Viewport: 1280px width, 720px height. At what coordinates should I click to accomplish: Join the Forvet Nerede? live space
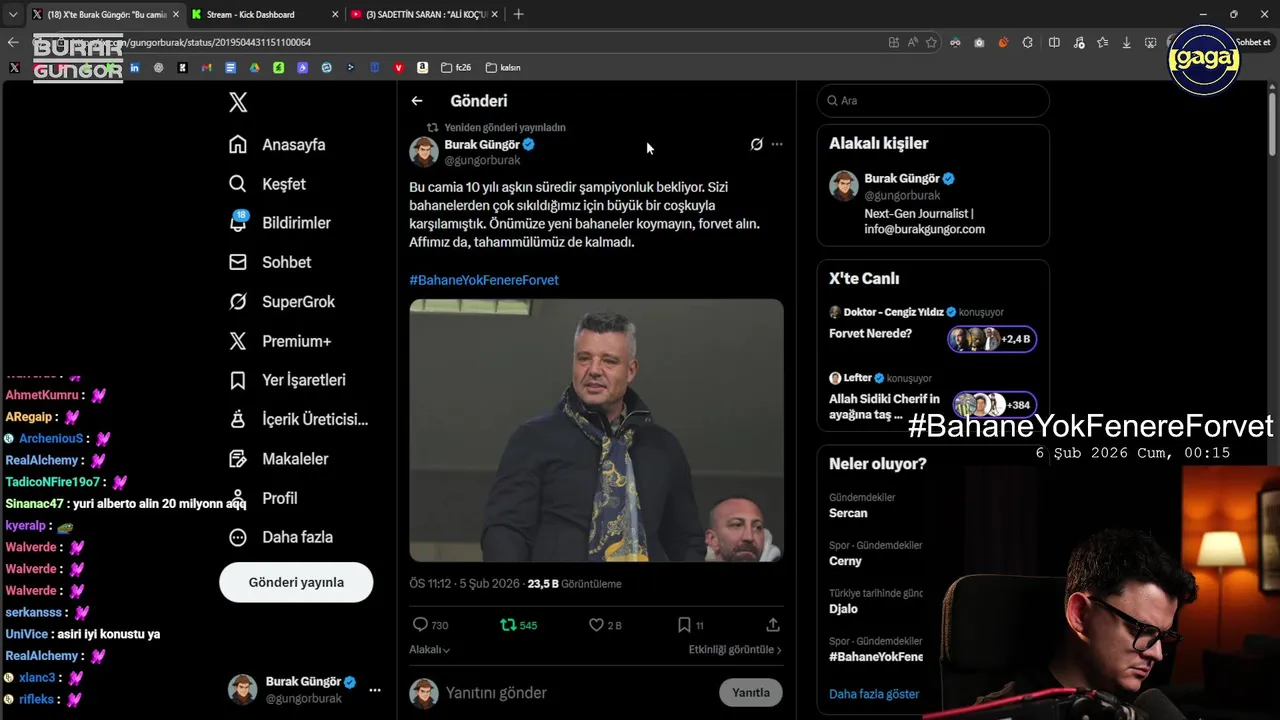tap(933, 328)
